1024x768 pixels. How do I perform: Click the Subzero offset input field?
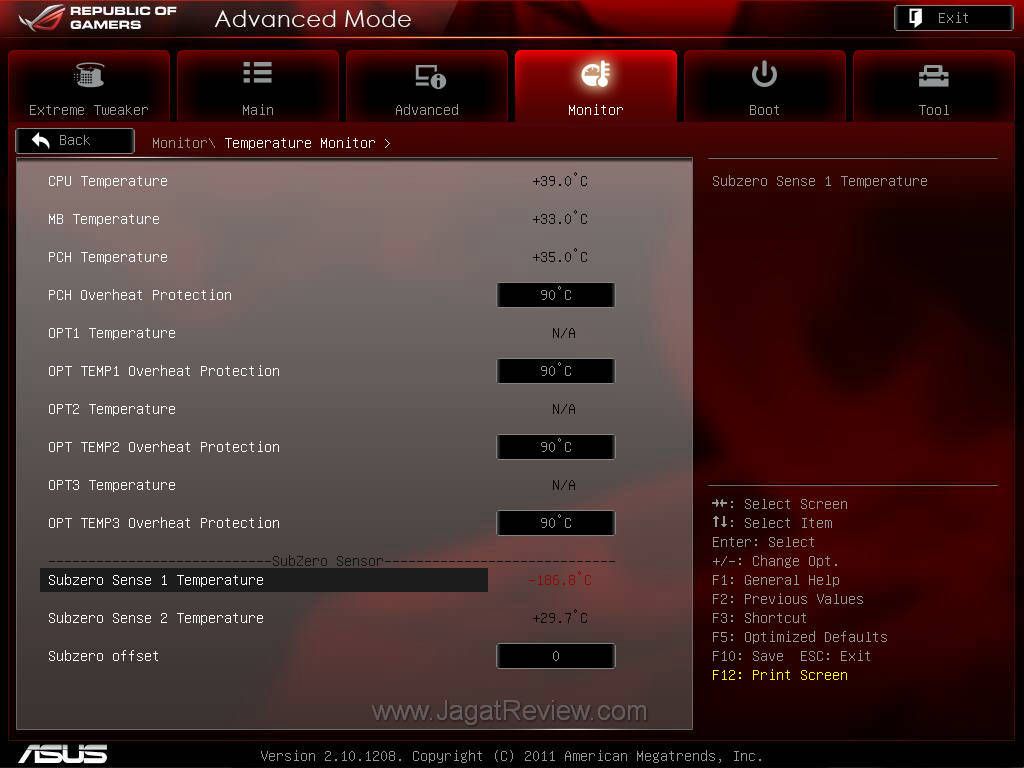click(556, 656)
